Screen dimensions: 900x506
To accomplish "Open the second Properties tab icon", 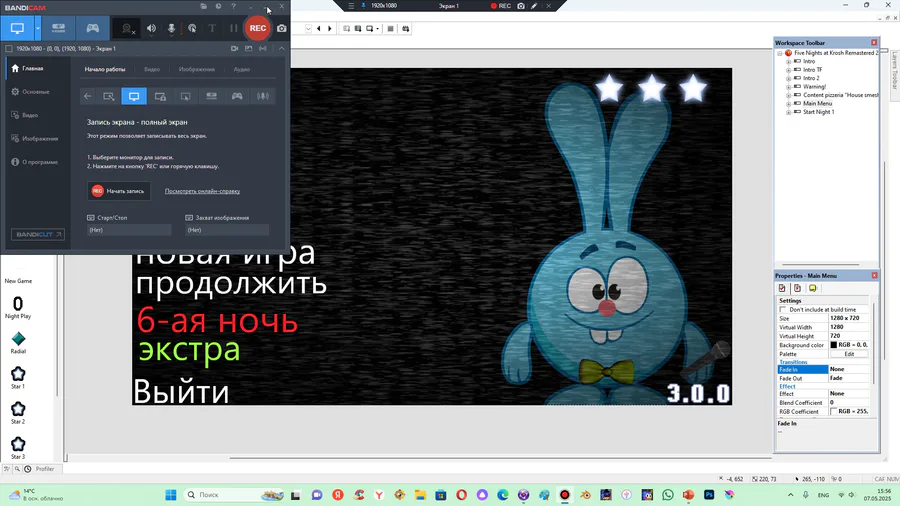I will (x=797, y=288).
